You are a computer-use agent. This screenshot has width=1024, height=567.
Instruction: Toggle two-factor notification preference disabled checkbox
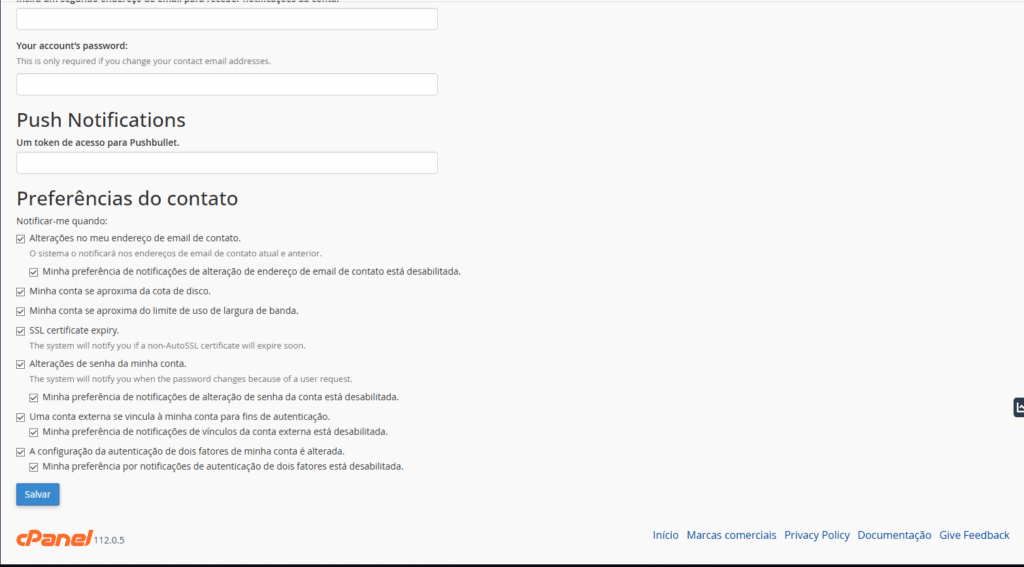pos(34,467)
